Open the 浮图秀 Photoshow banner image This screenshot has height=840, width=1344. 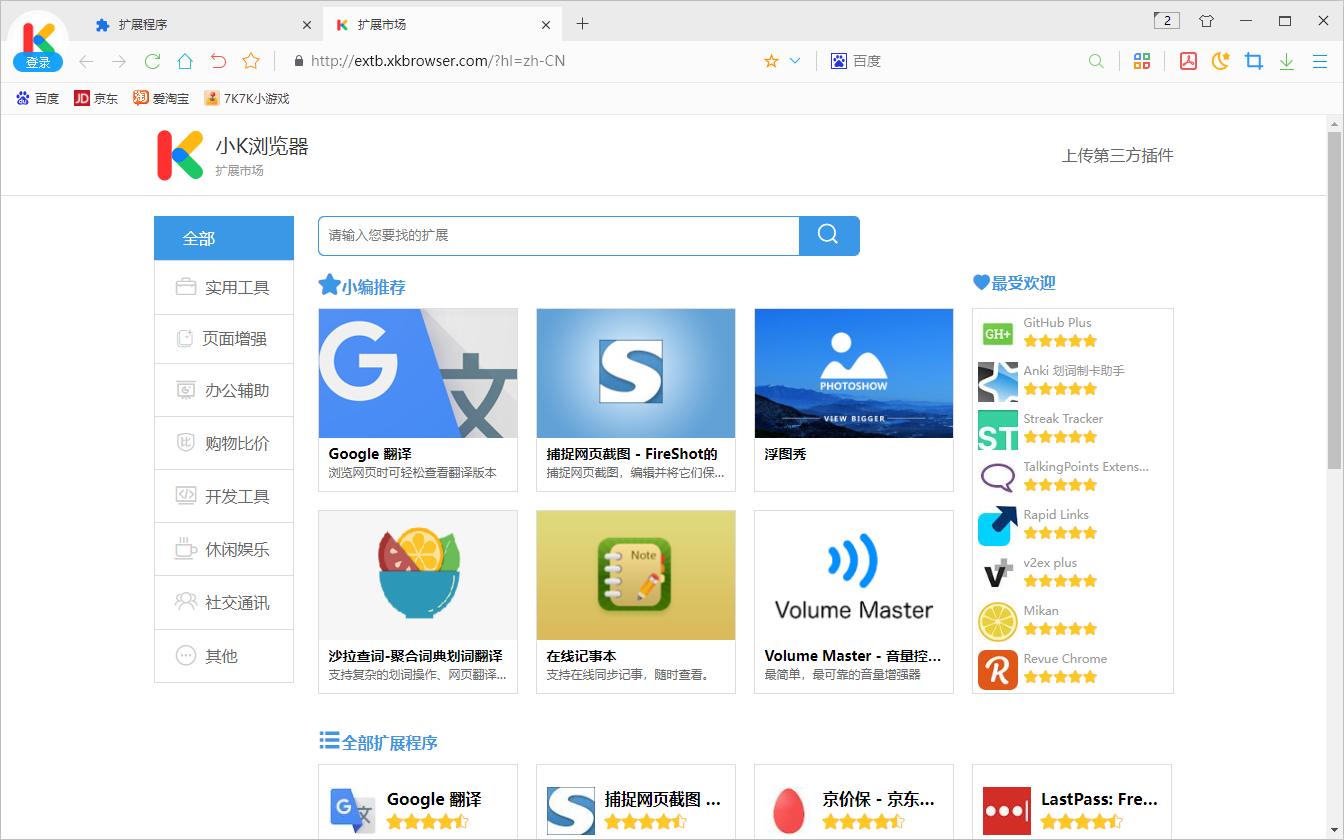[854, 373]
